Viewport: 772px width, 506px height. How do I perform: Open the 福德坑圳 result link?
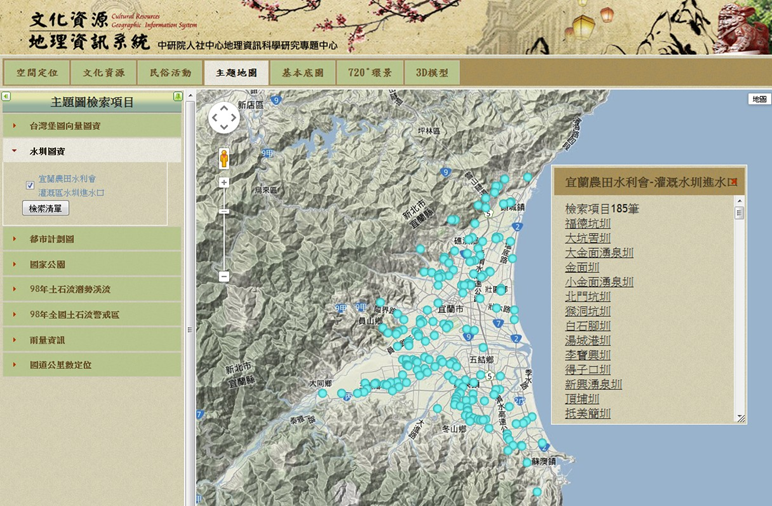point(587,223)
